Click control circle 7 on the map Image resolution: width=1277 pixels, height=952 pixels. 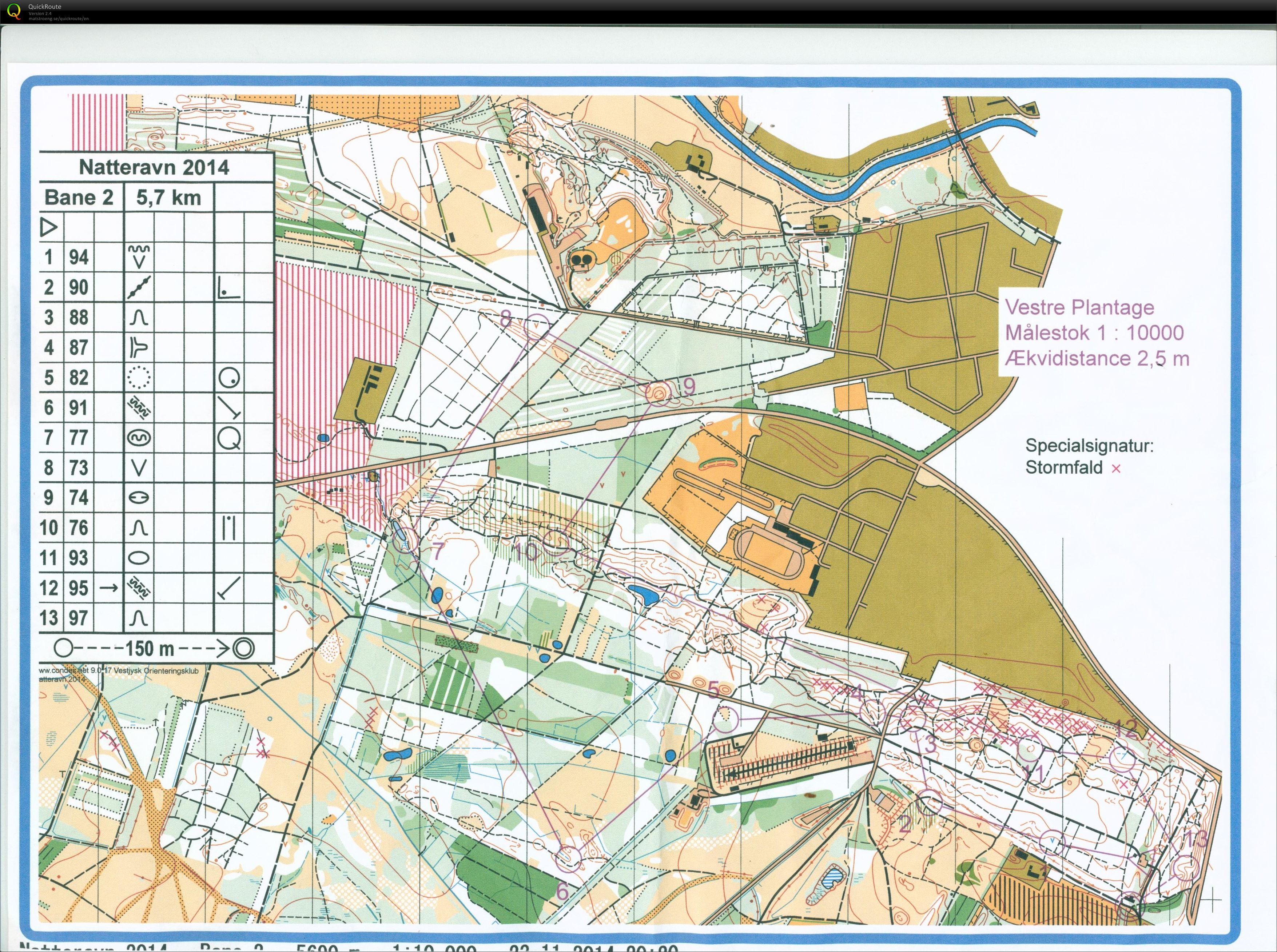click(x=405, y=539)
